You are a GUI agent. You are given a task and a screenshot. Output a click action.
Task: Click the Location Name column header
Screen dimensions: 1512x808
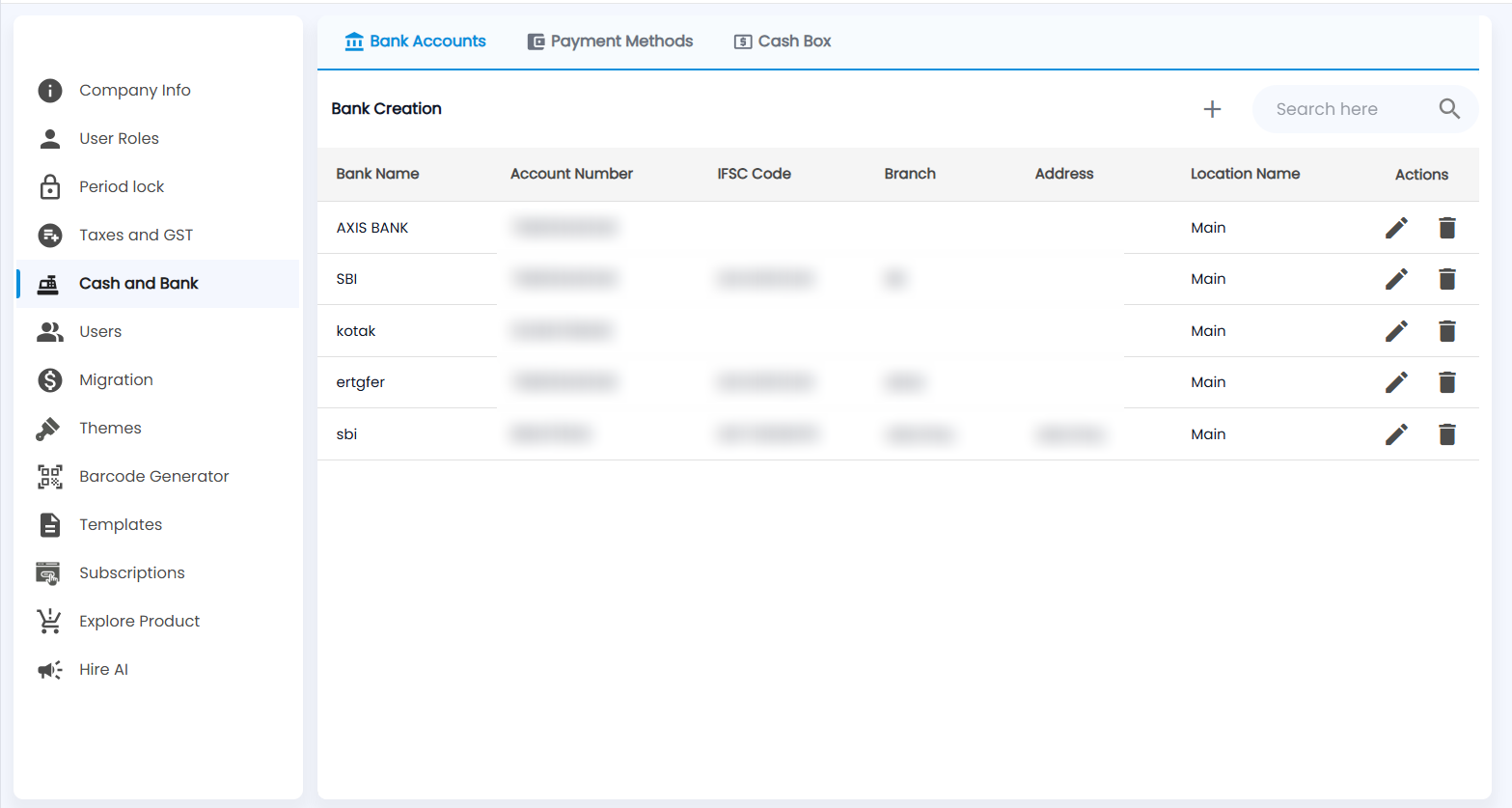pos(1245,174)
